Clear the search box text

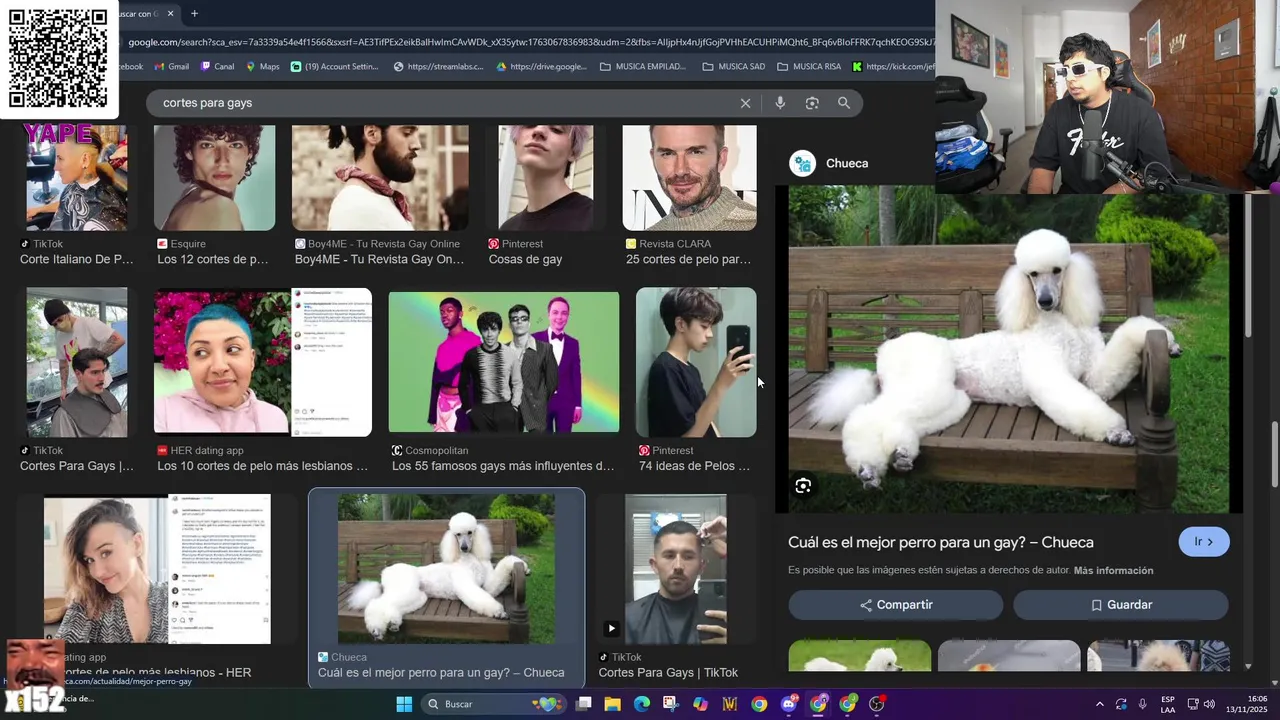pyautogui.click(x=745, y=103)
